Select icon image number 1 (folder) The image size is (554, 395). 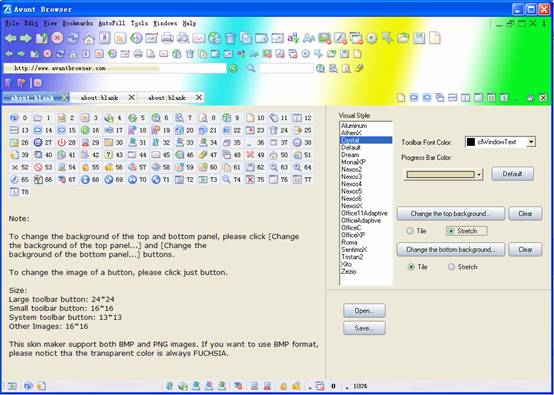coord(38,118)
